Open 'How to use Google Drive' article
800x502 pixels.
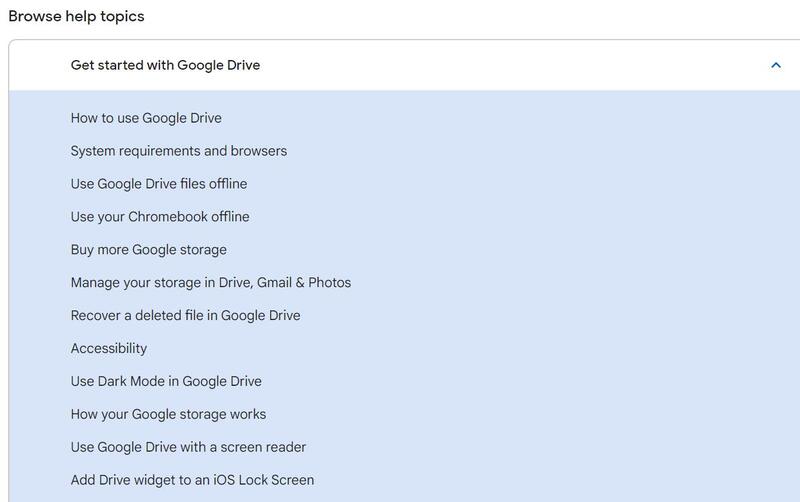click(x=146, y=118)
